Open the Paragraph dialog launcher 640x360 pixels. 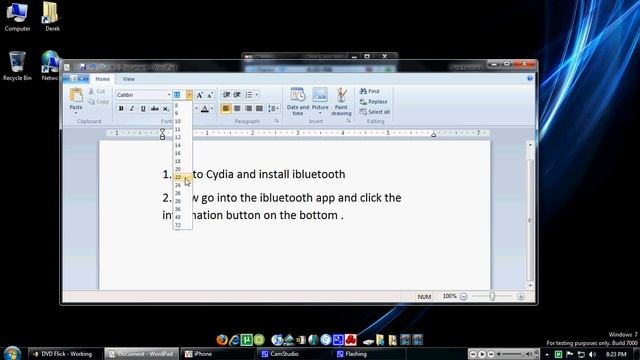tap(276, 121)
